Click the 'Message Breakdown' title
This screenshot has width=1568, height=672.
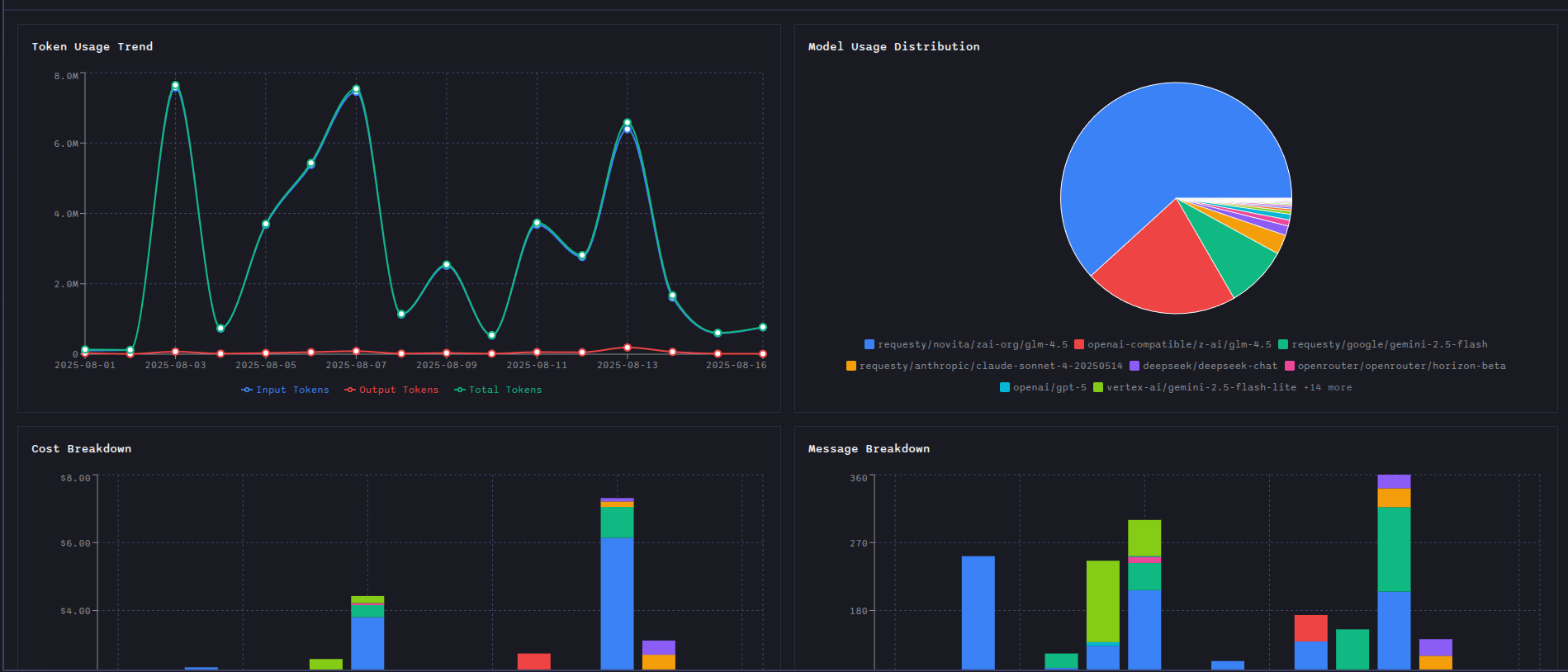click(869, 448)
